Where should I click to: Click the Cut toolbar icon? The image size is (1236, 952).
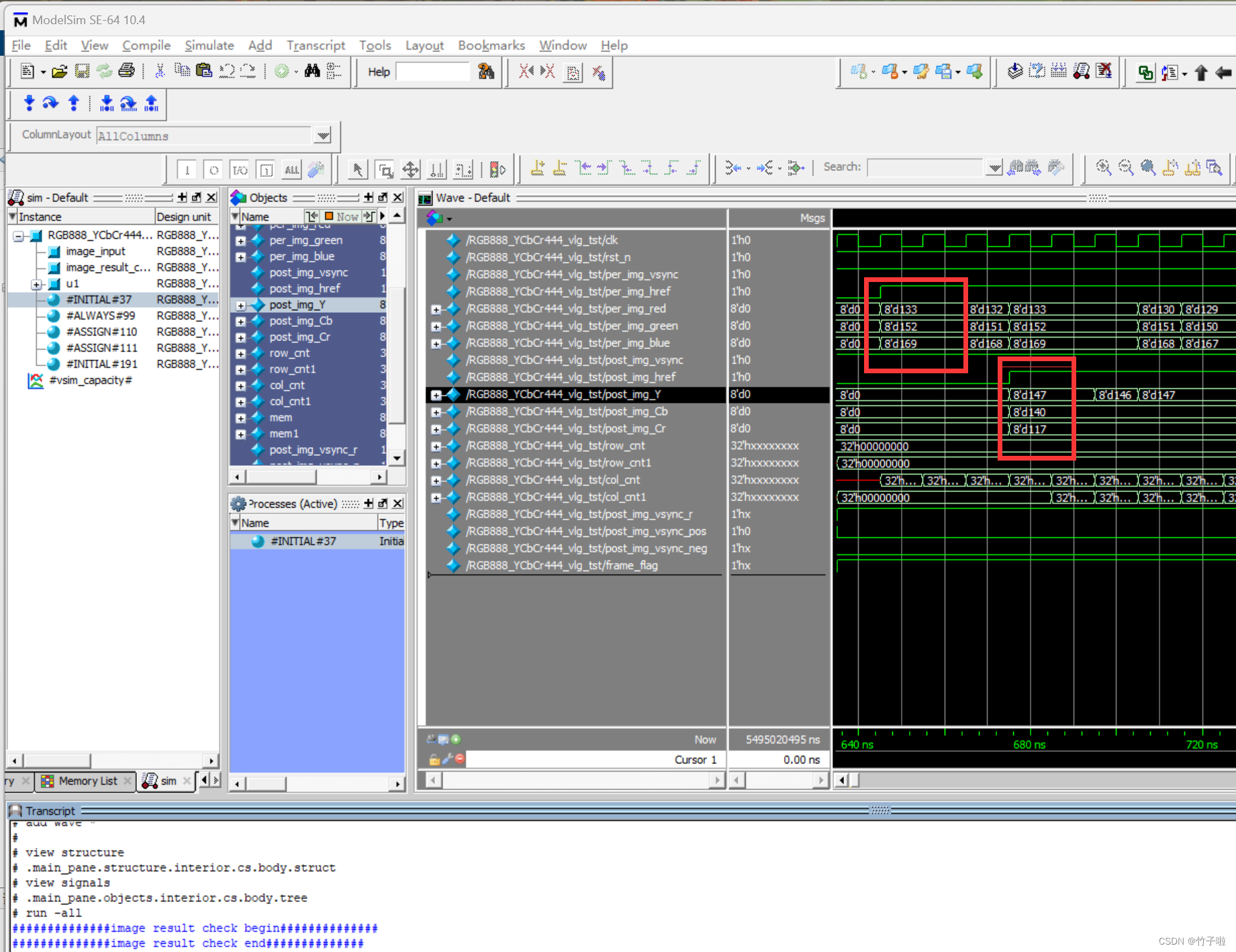click(x=159, y=71)
